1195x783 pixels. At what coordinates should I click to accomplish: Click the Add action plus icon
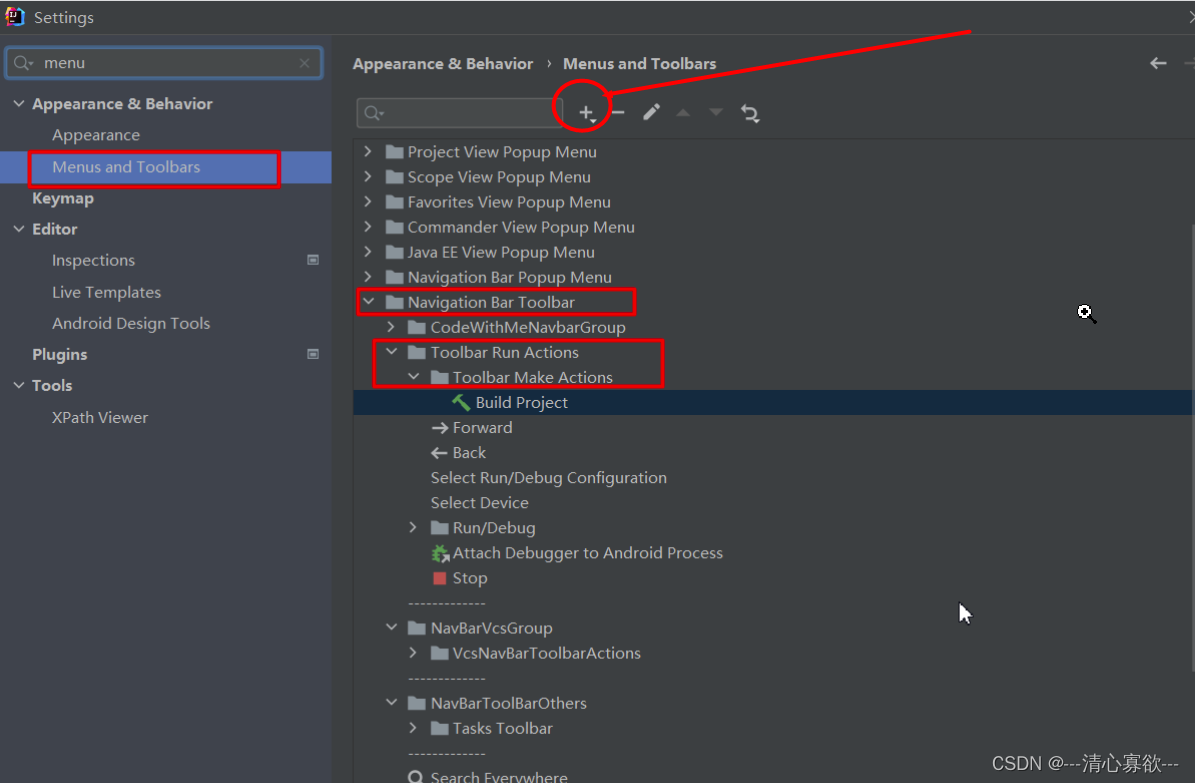coord(586,113)
